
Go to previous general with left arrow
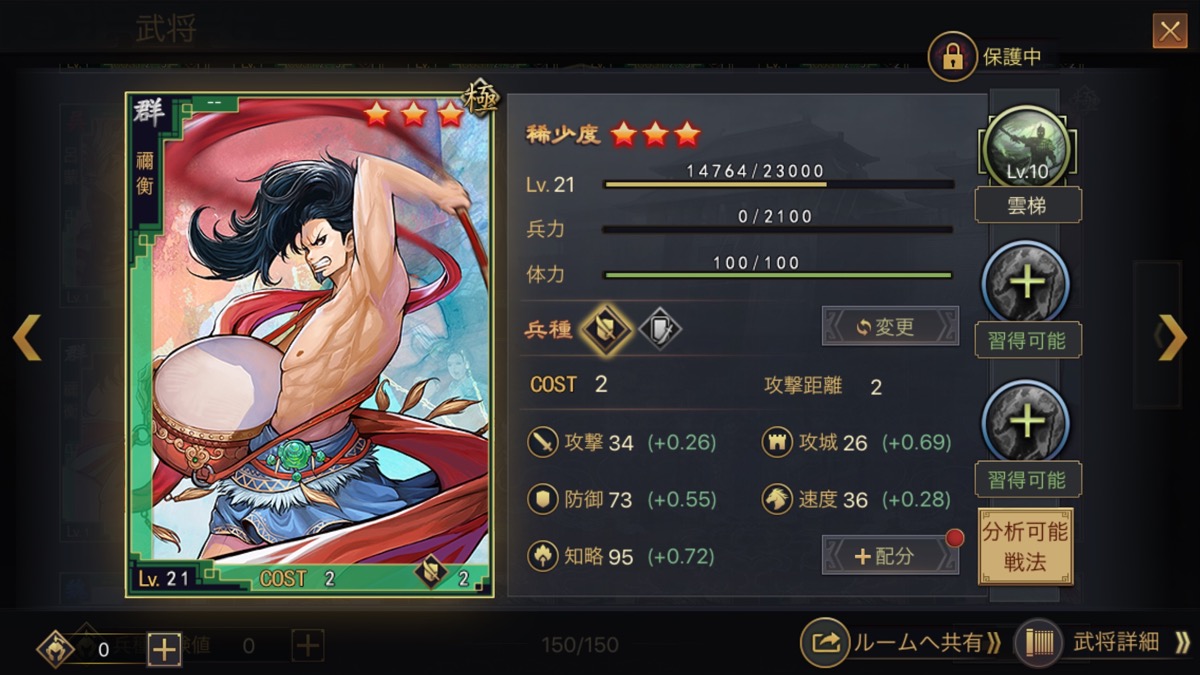pyautogui.click(x=27, y=337)
